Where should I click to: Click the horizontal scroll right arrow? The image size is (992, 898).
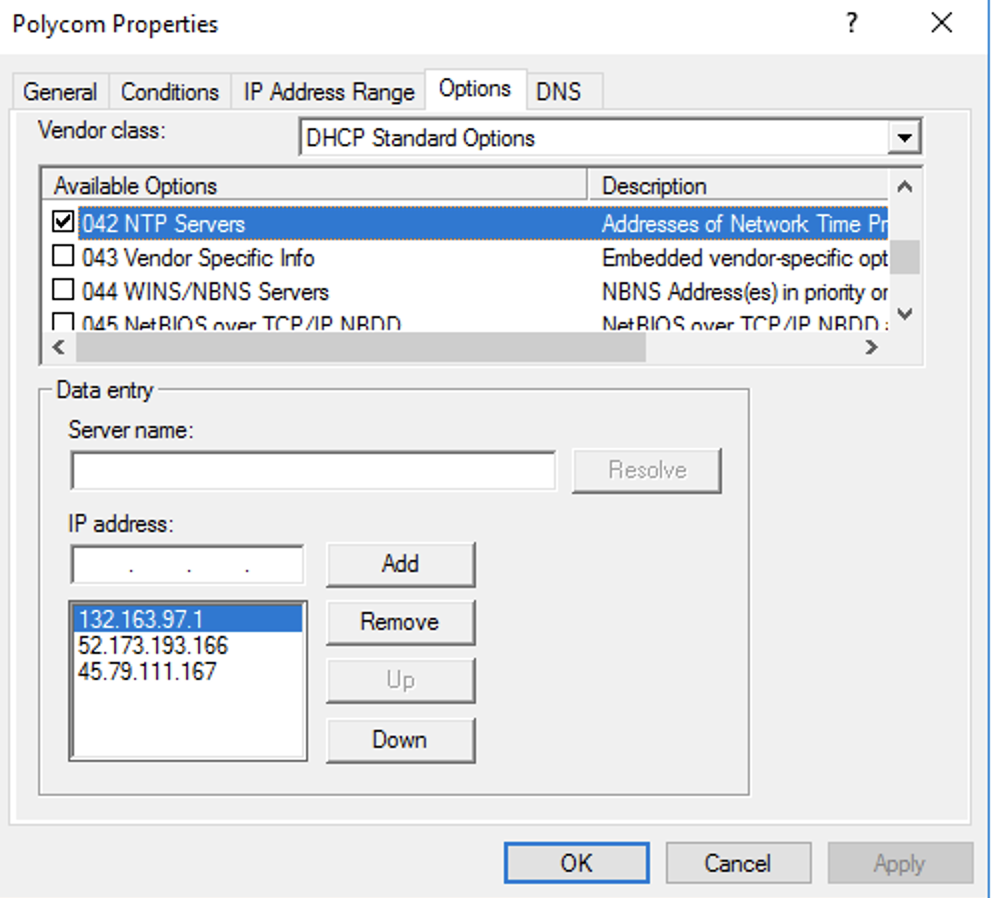(871, 347)
